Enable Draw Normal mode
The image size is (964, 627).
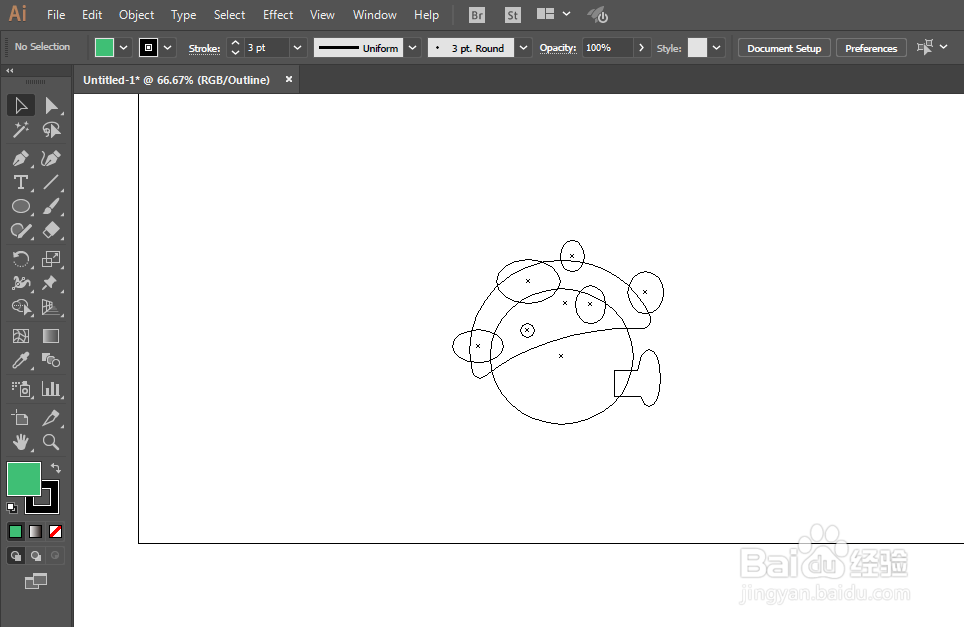tap(15, 556)
